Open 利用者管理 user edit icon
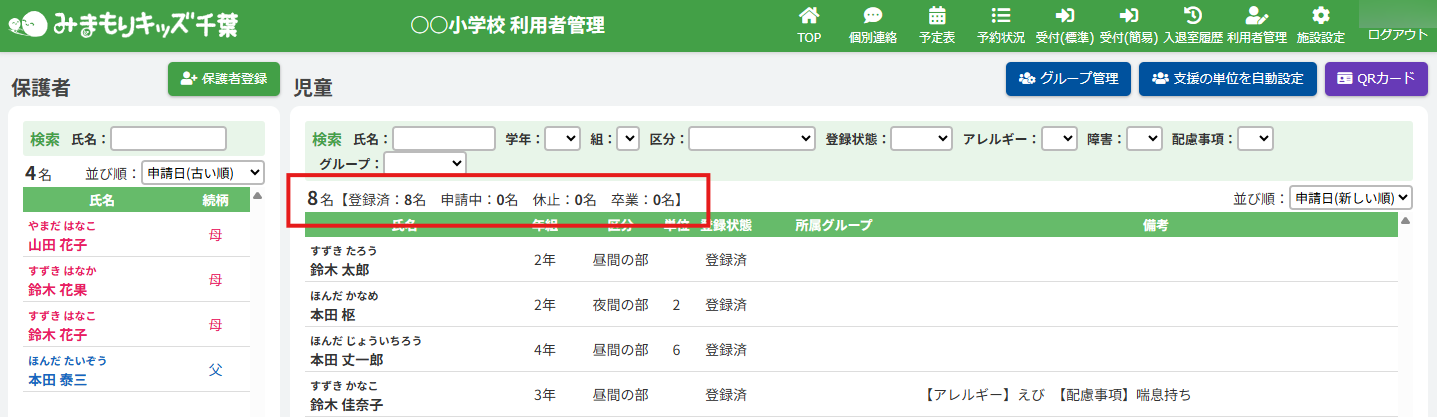This screenshot has width=1437, height=417. click(1256, 16)
